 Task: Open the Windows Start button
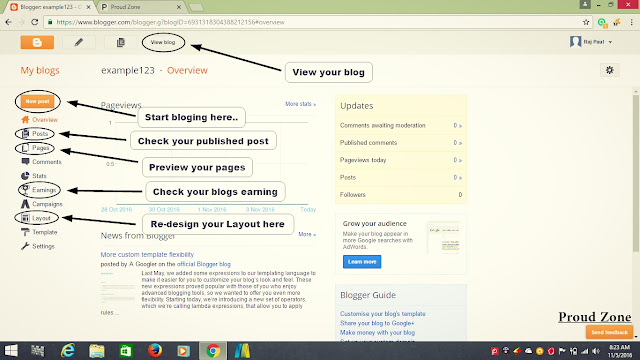click(11, 351)
